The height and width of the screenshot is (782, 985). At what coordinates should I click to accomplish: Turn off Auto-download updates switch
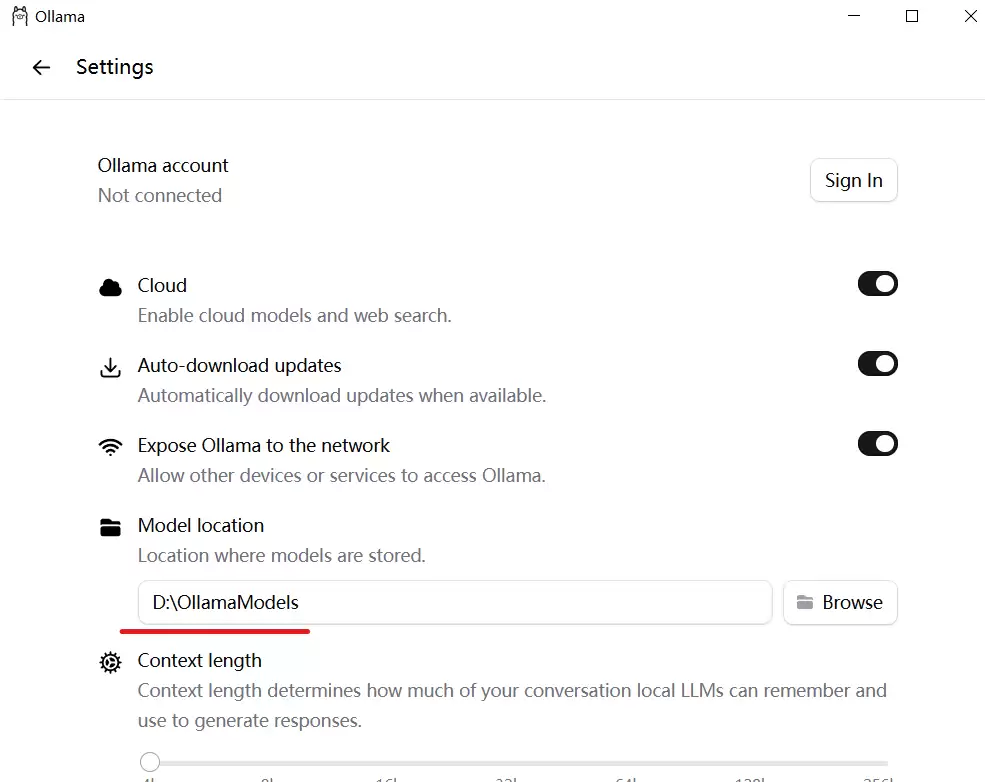[x=877, y=364]
